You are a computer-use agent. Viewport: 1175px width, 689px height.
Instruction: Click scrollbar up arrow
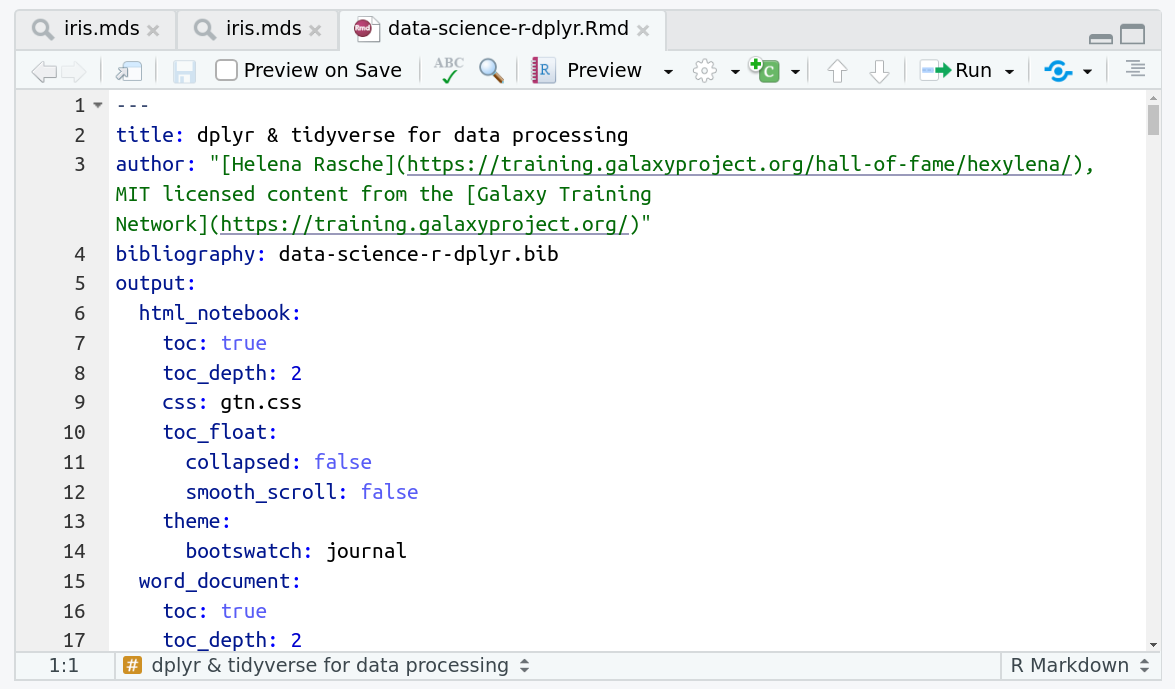(1153, 97)
